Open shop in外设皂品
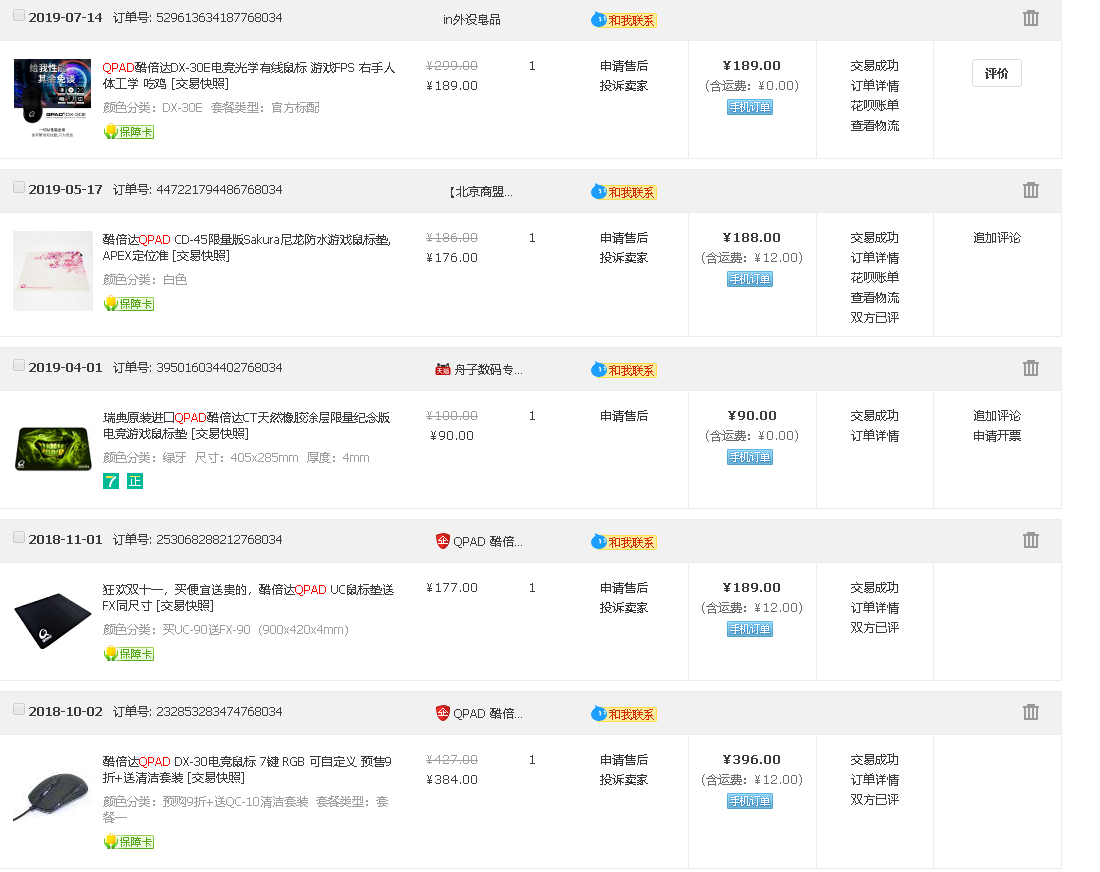The width and height of the screenshot is (1100, 872). point(471,20)
